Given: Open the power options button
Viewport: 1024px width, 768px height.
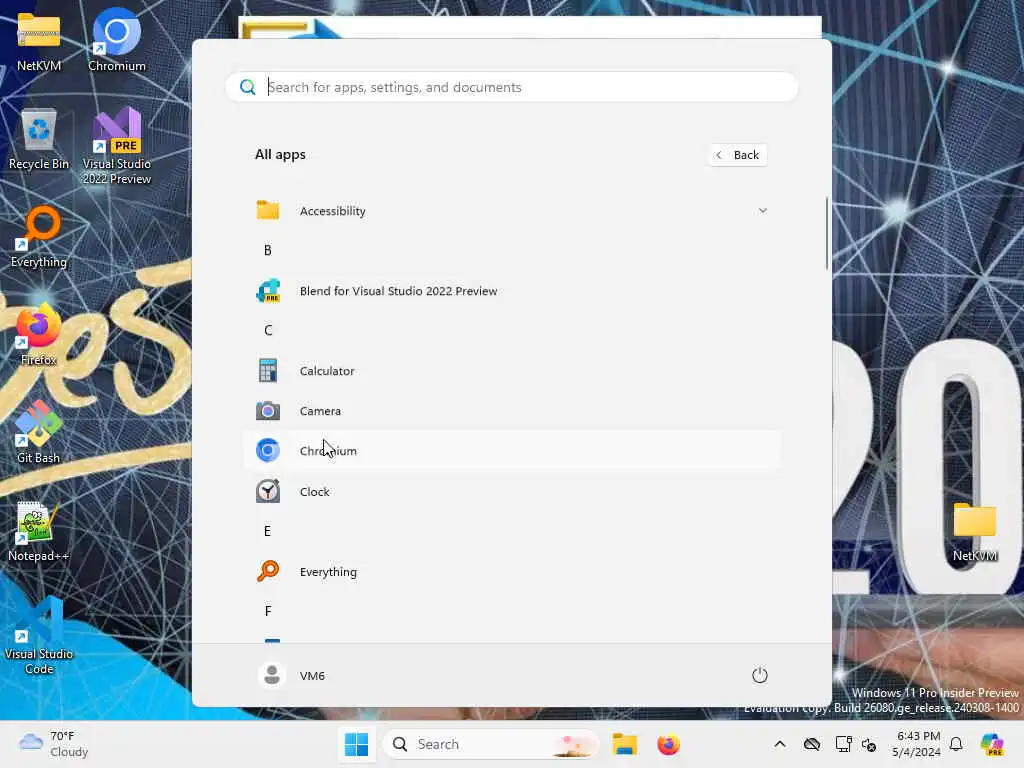Looking at the screenshot, I should [760, 675].
